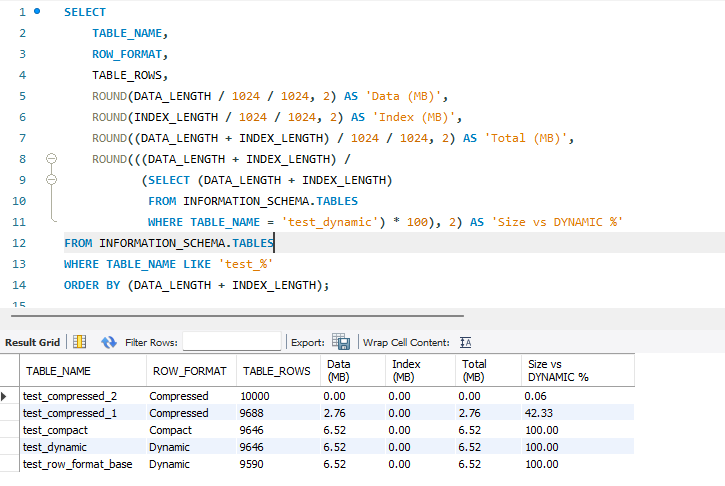Select the test_row_format_base cell
Screen dimensions: 725x486
(77, 464)
